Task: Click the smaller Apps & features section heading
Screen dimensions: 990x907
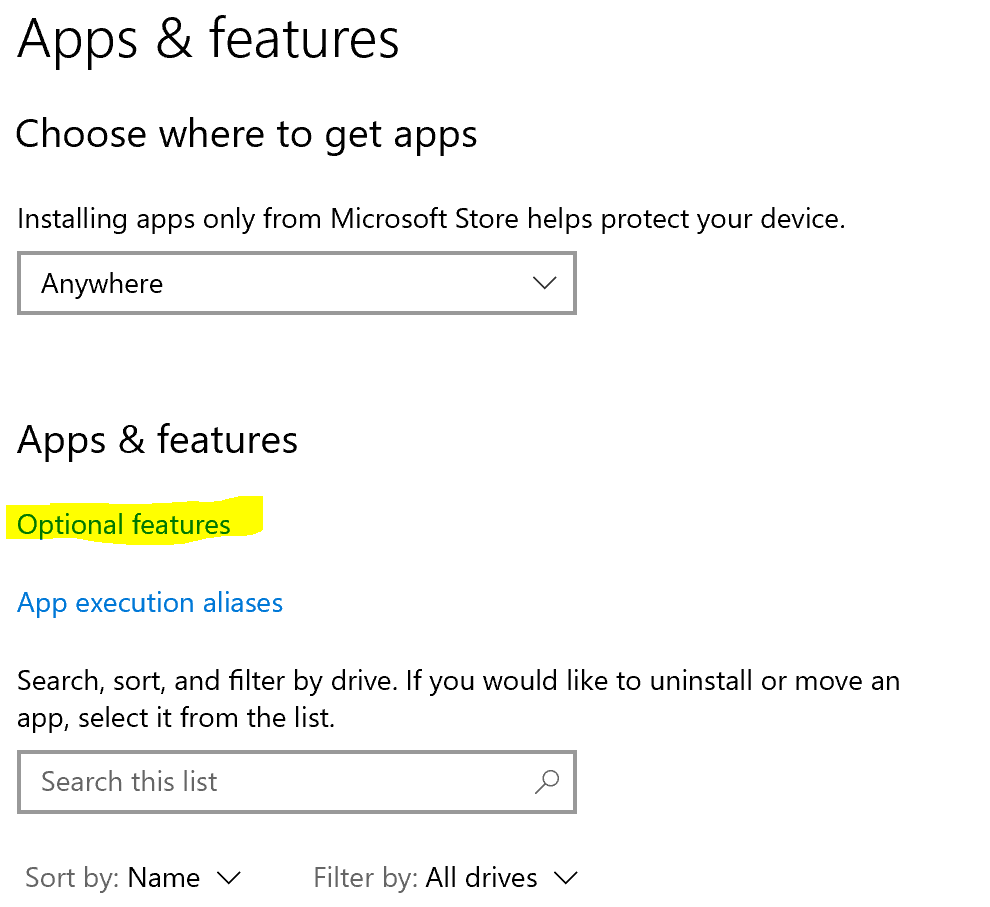Action: pyautogui.click(x=158, y=440)
